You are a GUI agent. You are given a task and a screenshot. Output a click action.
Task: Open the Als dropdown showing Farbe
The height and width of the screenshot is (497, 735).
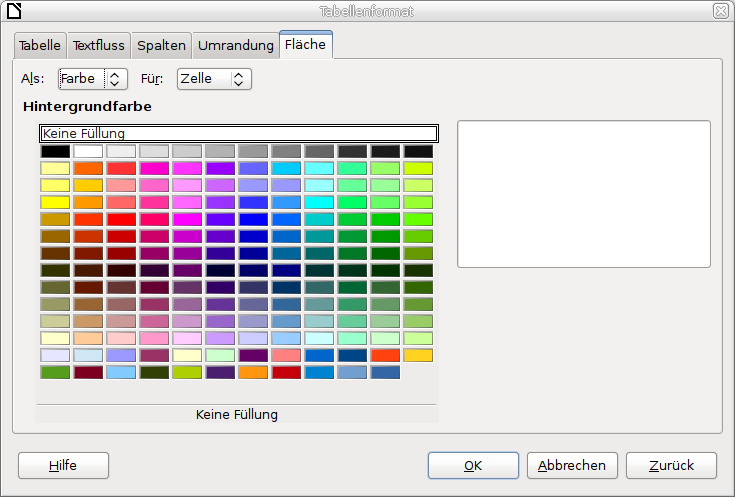93,79
